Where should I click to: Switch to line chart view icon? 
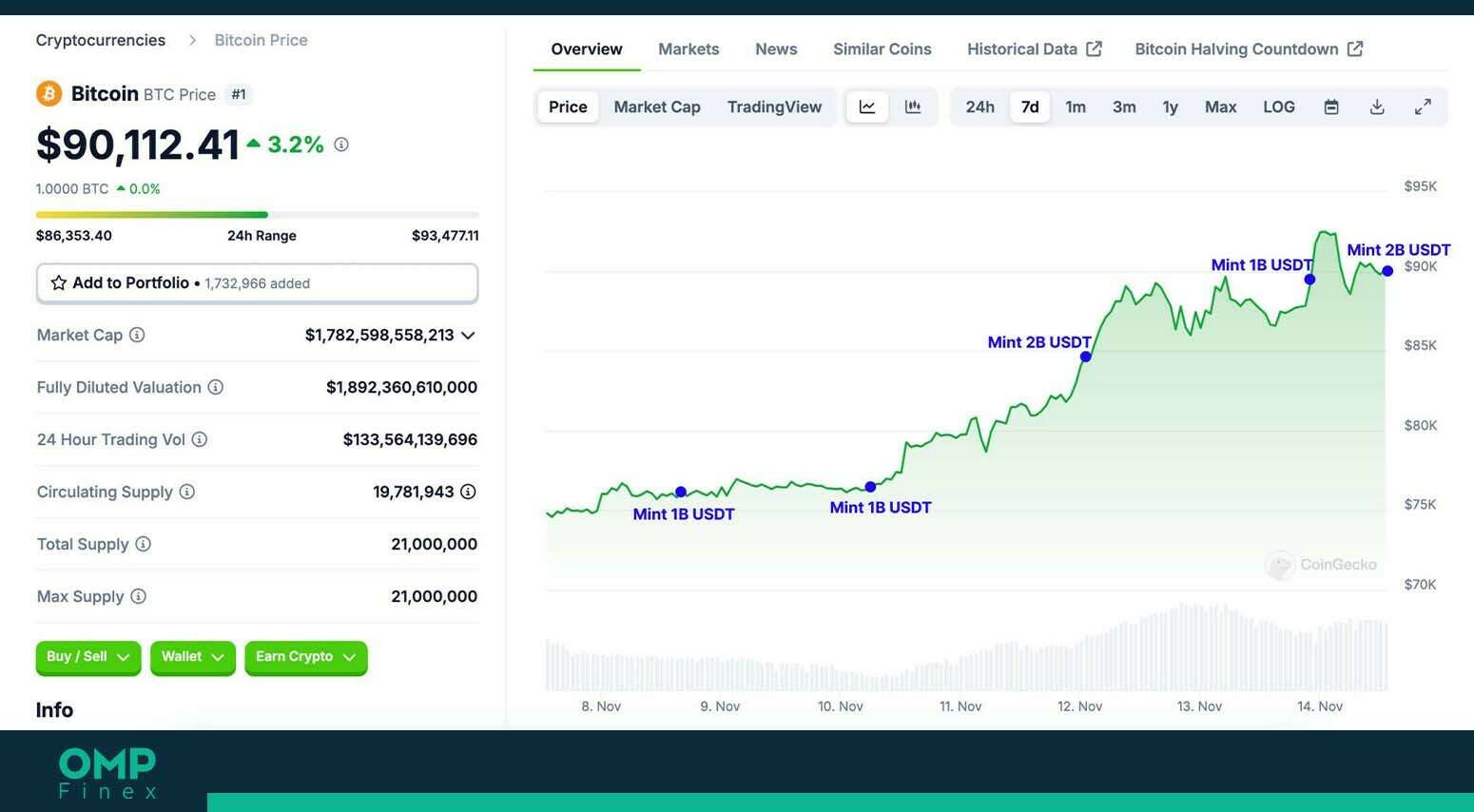pyautogui.click(x=867, y=106)
